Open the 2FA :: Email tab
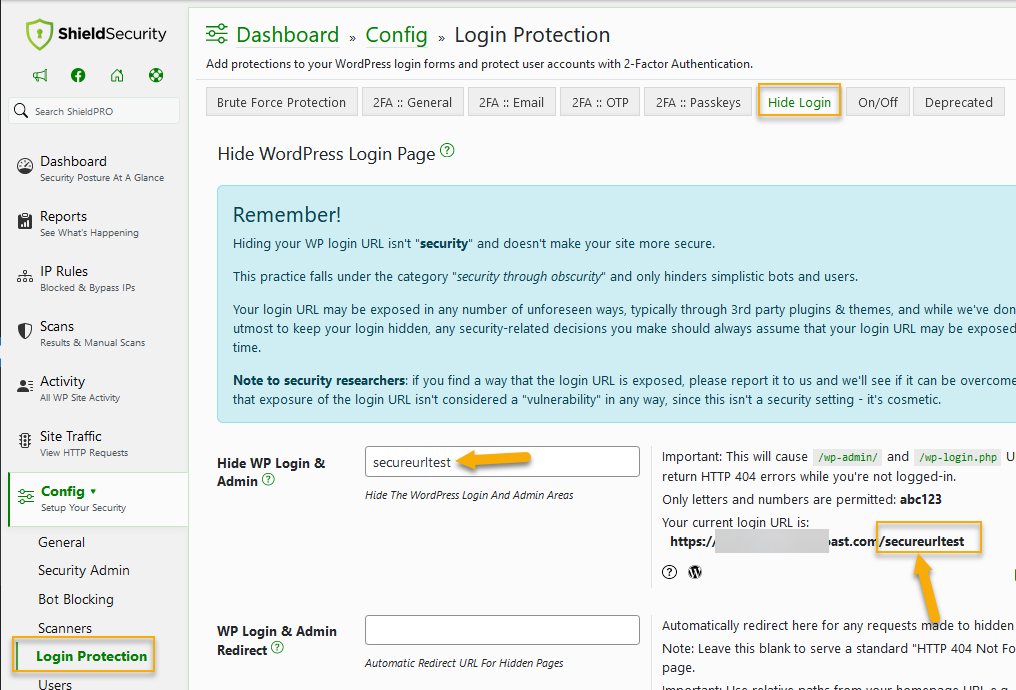 click(511, 102)
